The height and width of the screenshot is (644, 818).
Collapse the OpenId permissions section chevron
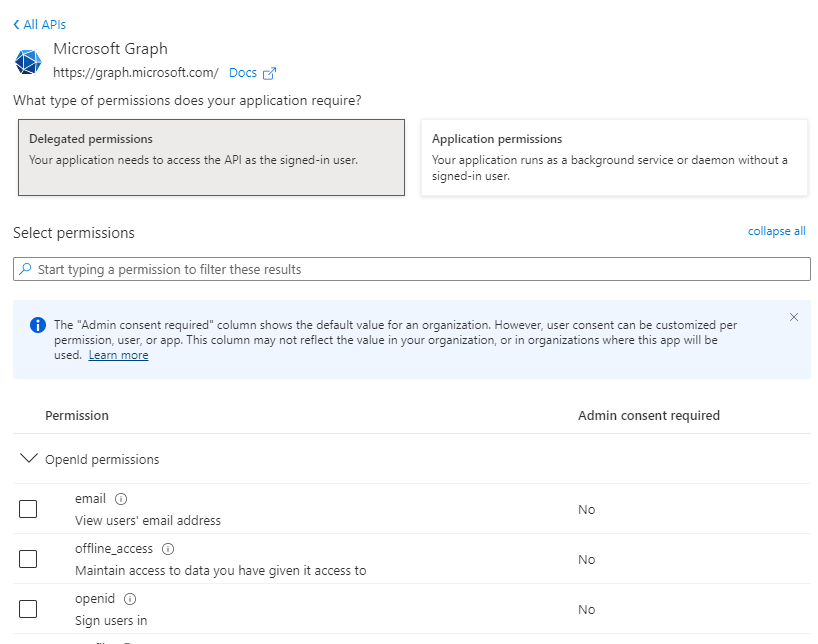click(29, 459)
